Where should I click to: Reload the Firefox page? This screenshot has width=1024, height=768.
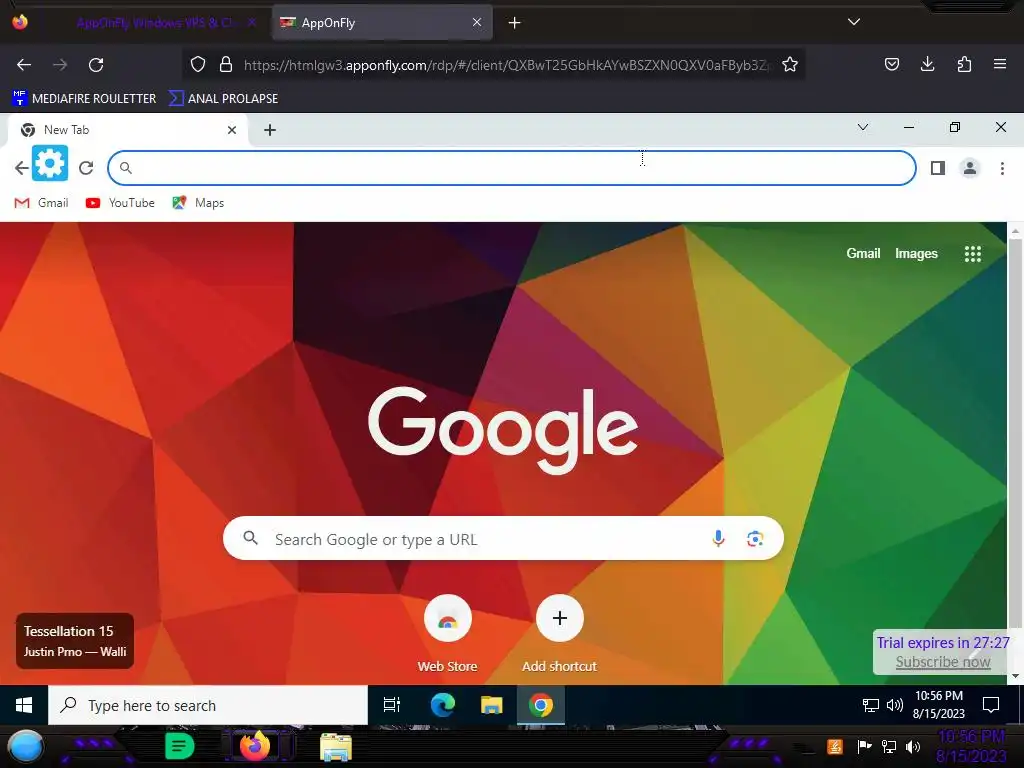[96, 65]
